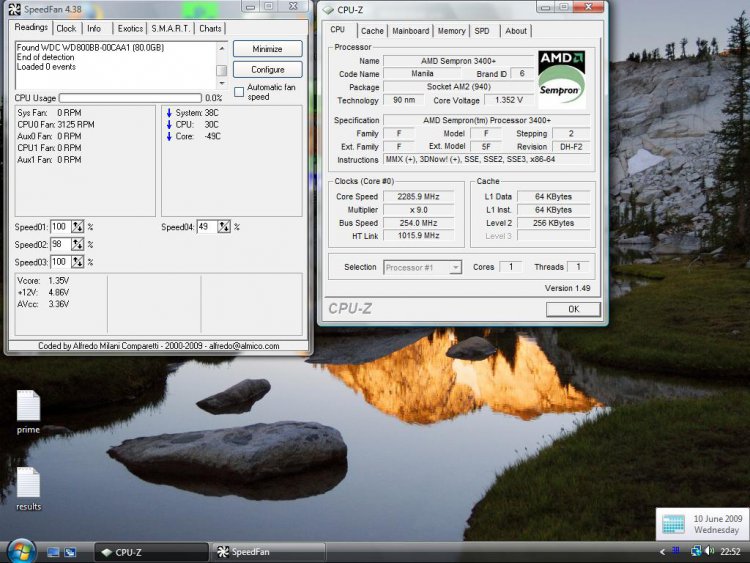Click the Speed02 stepper arrows
750x563 pixels.
(77, 244)
